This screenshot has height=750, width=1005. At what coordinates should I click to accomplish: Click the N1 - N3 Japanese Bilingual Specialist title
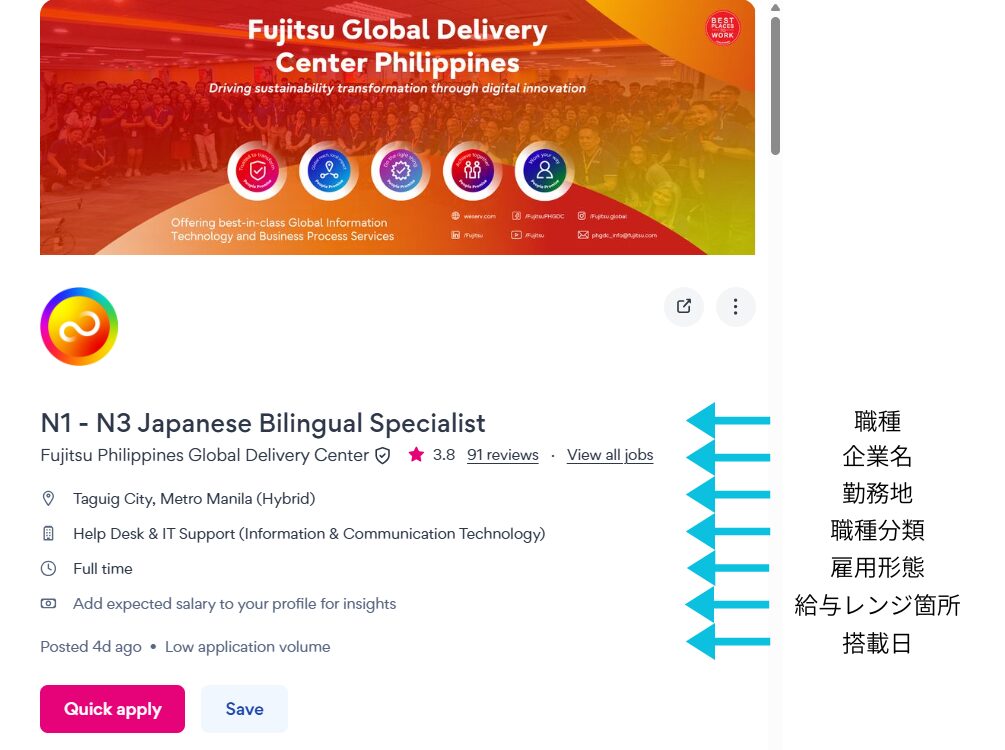click(263, 423)
